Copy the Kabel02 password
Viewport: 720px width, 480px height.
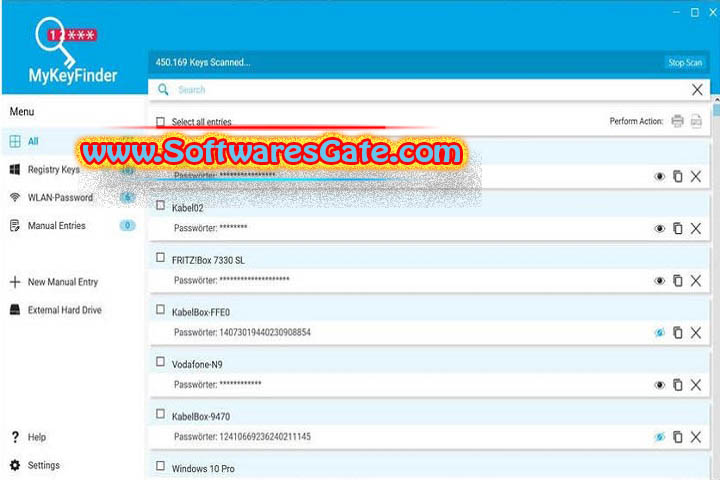click(678, 228)
